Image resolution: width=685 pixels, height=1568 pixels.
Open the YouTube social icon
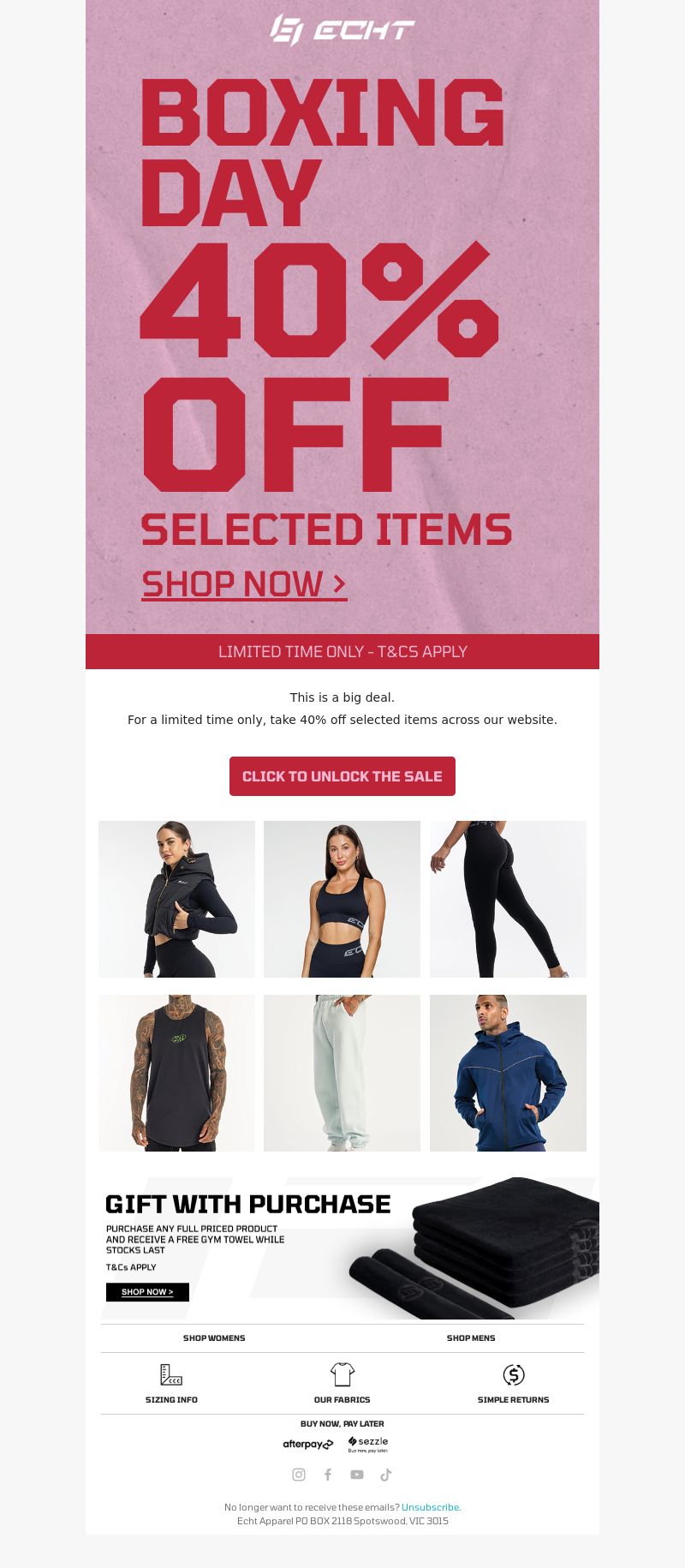(357, 1475)
